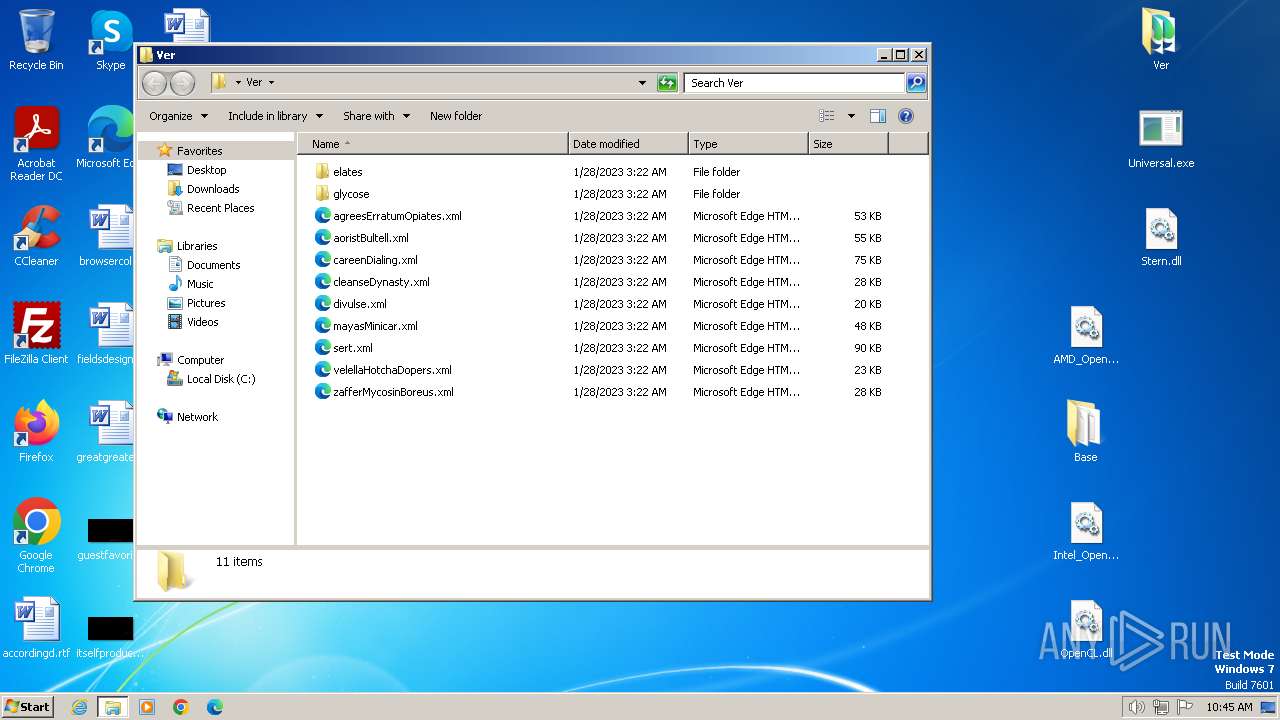Select the Base folder on desktop
This screenshot has height=720, width=1280.
coord(1085,431)
